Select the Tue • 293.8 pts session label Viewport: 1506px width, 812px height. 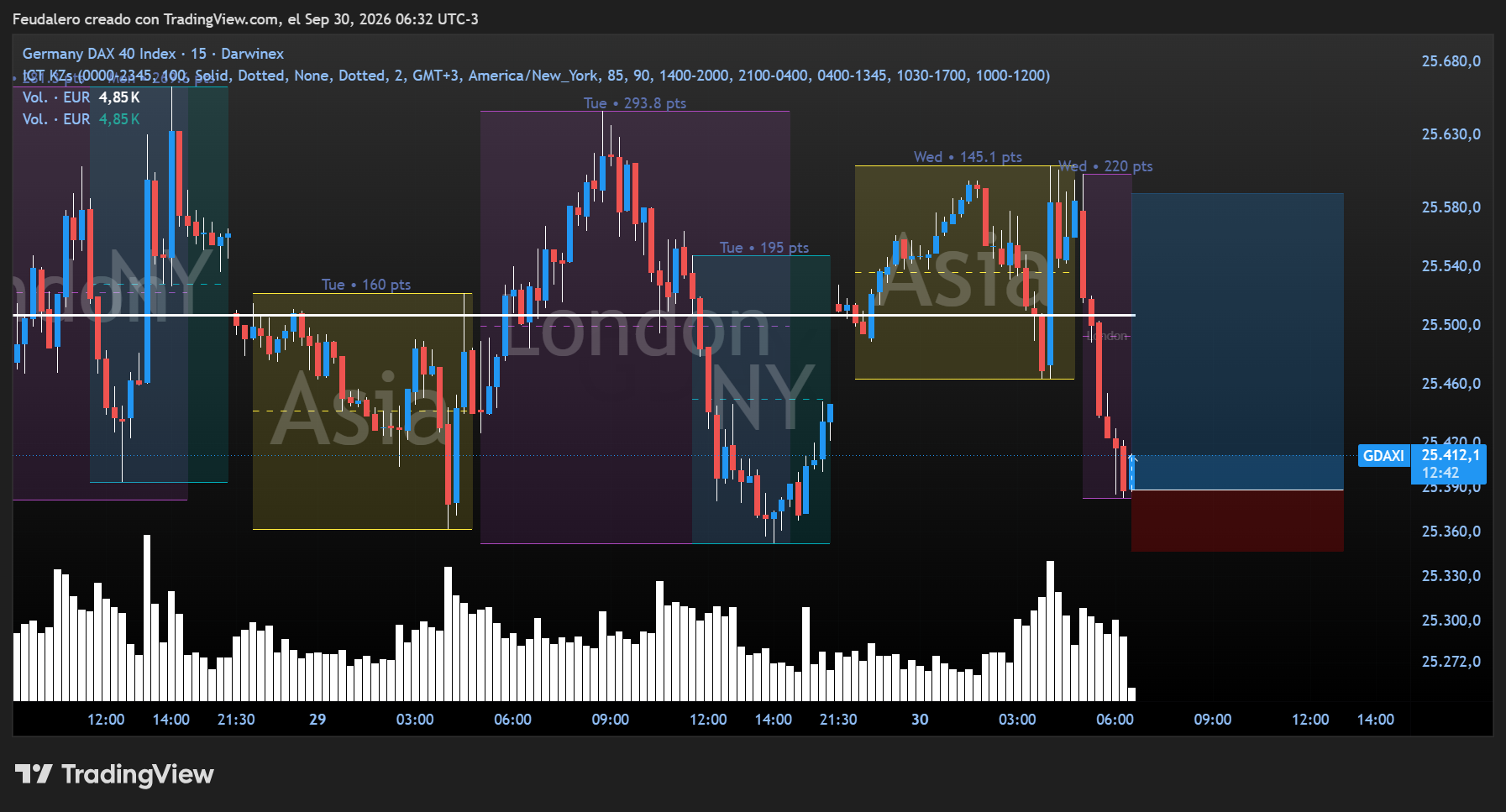pos(635,103)
